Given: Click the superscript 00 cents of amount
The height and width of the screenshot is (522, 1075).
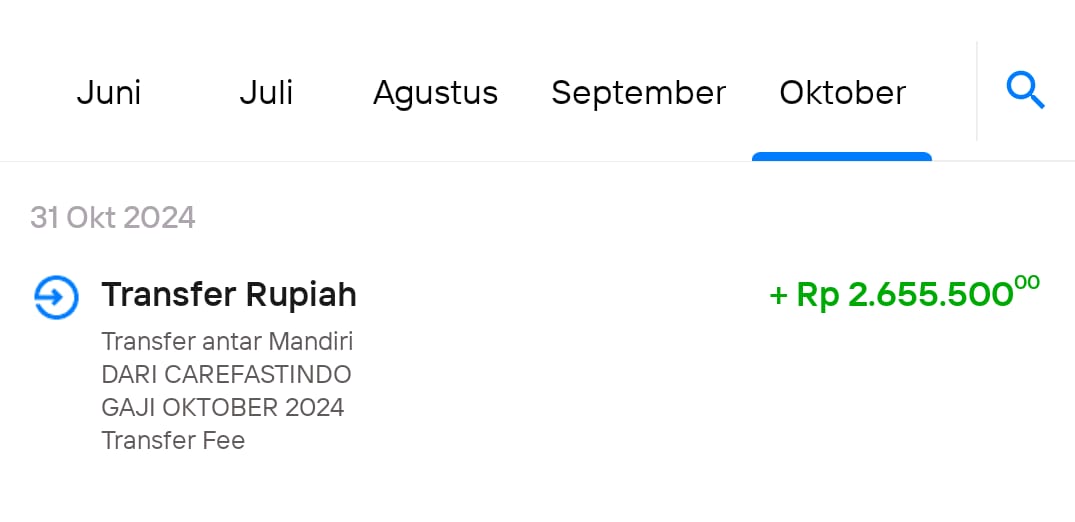Looking at the screenshot, I should pyautogui.click(x=1027, y=282).
